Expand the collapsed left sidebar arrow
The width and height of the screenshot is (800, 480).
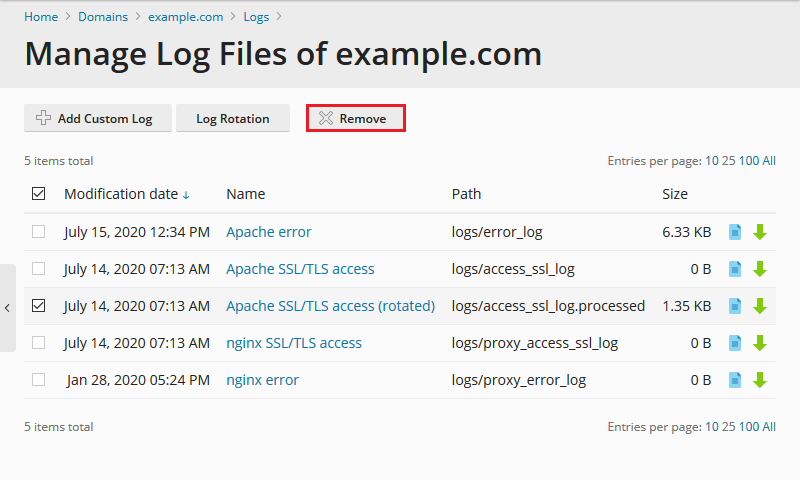tap(7, 308)
